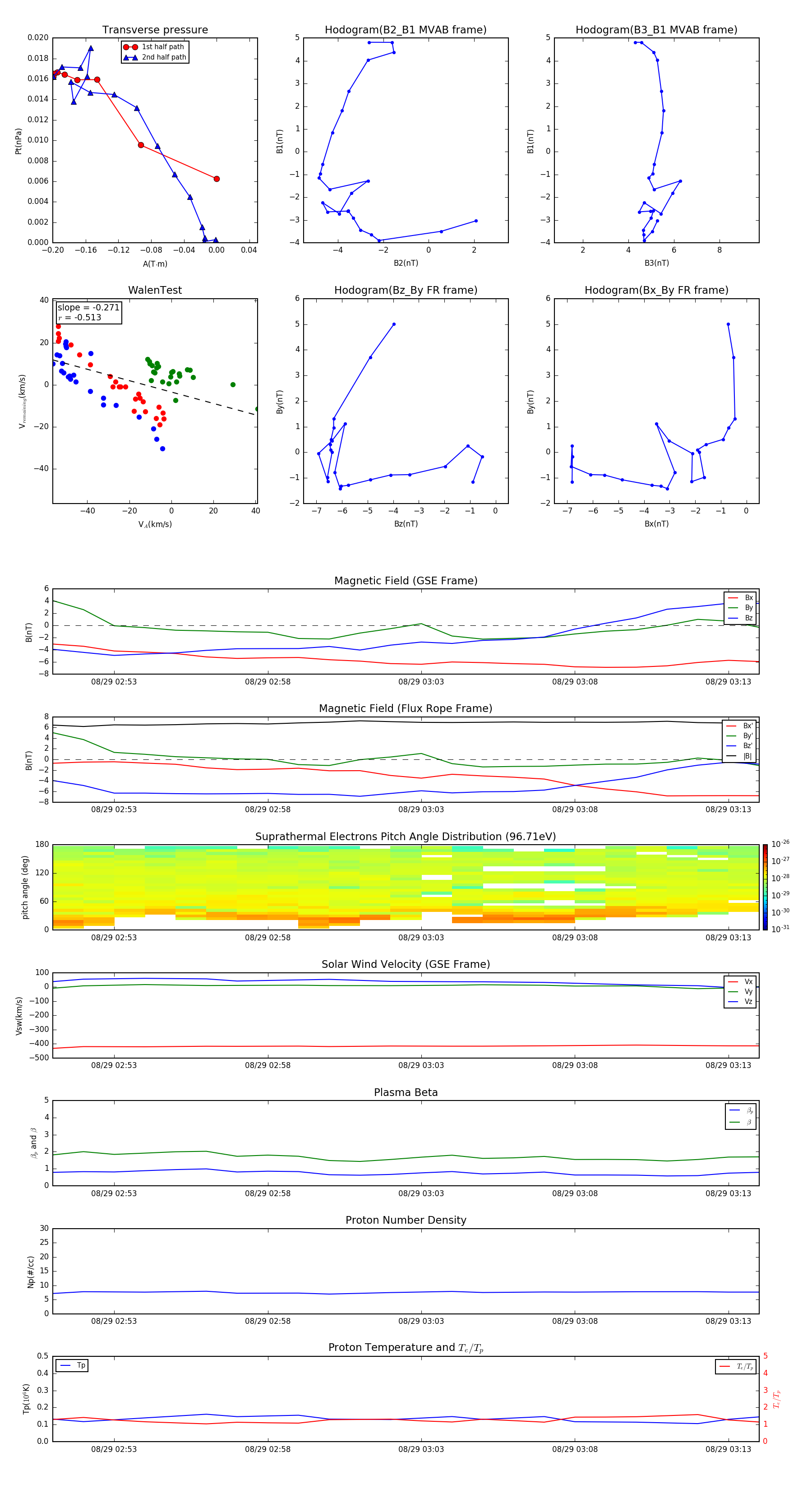Click '08/29 03:13' tick under Proton Temperature panel
Image resolution: width=812 pixels, height=1489 pixels.
click(x=728, y=1449)
